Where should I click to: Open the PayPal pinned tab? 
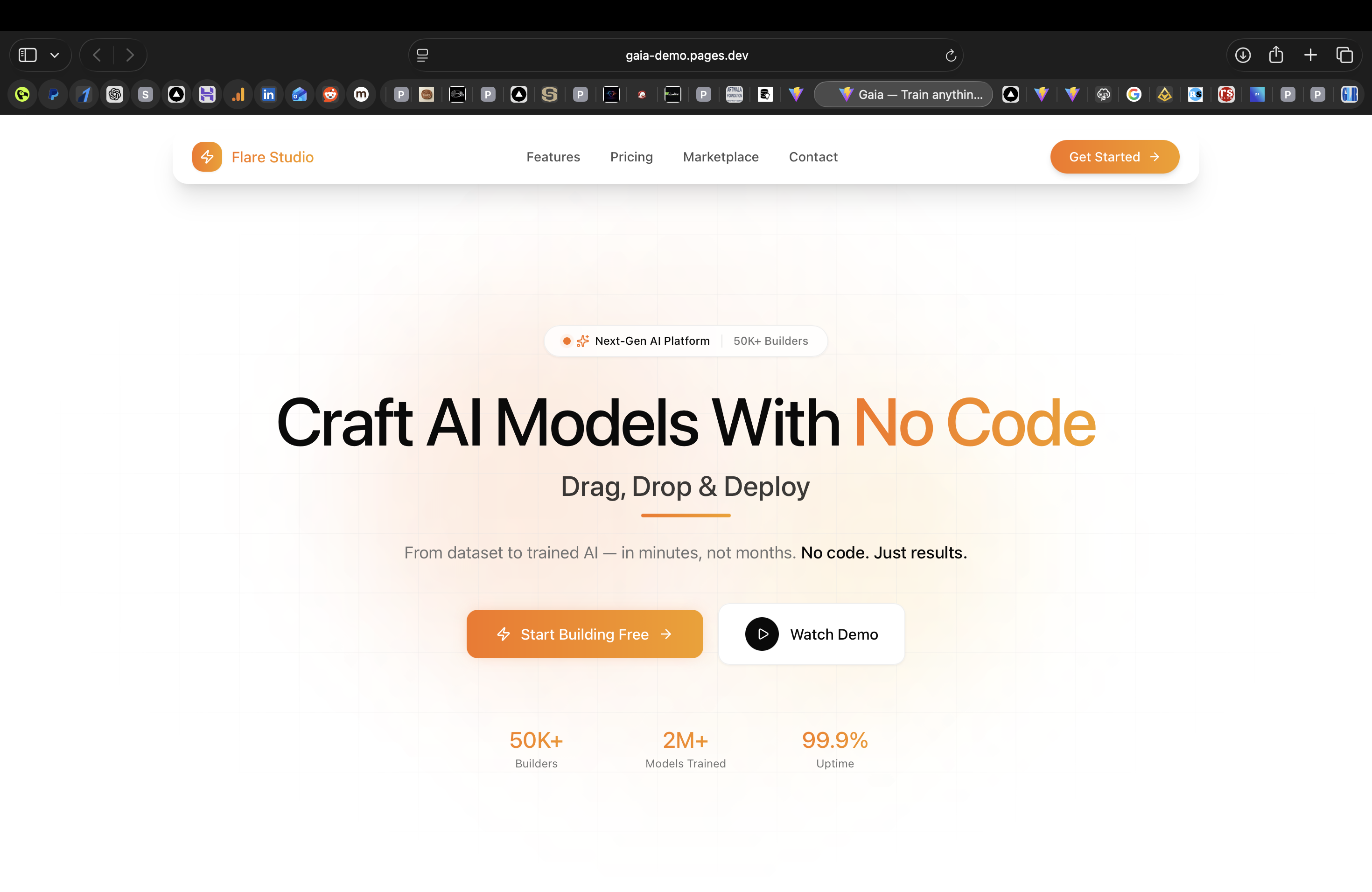click(x=54, y=94)
